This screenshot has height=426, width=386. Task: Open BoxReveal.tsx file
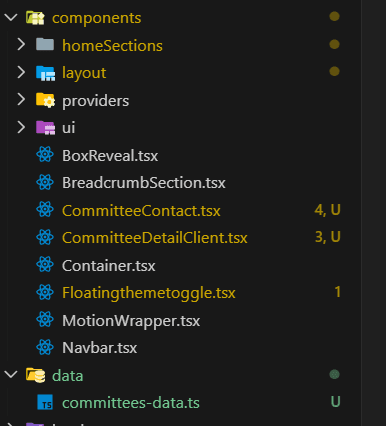click(x=110, y=156)
